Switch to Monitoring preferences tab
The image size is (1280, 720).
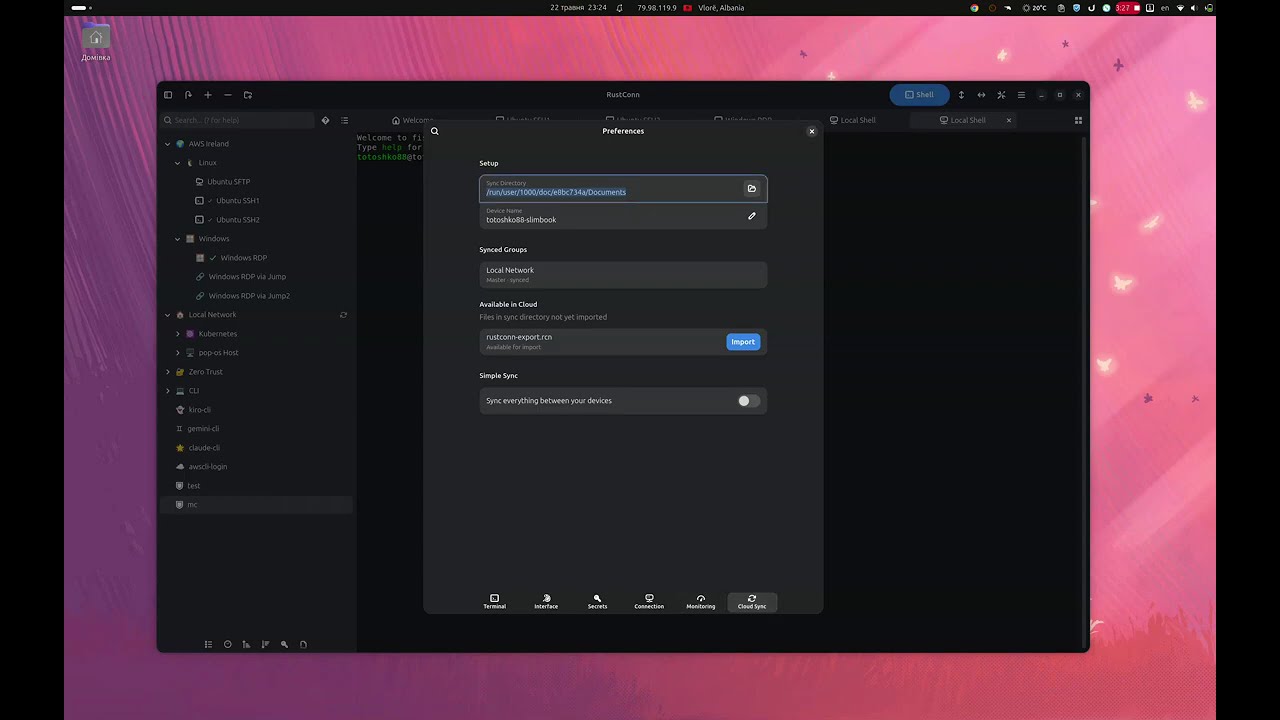click(x=700, y=601)
